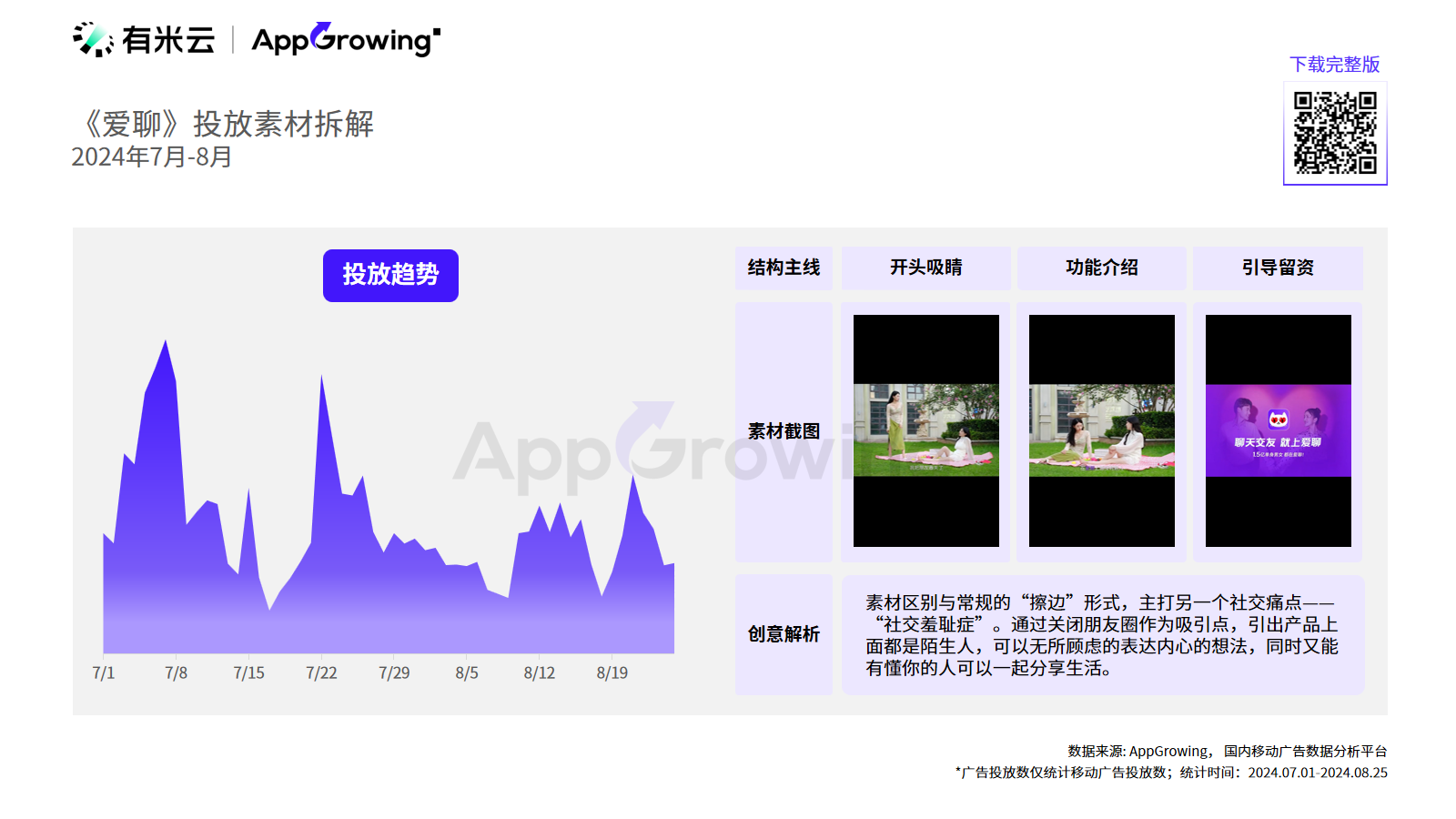The height and width of the screenshot is (819, 1456).
Task: Click the 7/15 axis label
Action: point(248,673)
